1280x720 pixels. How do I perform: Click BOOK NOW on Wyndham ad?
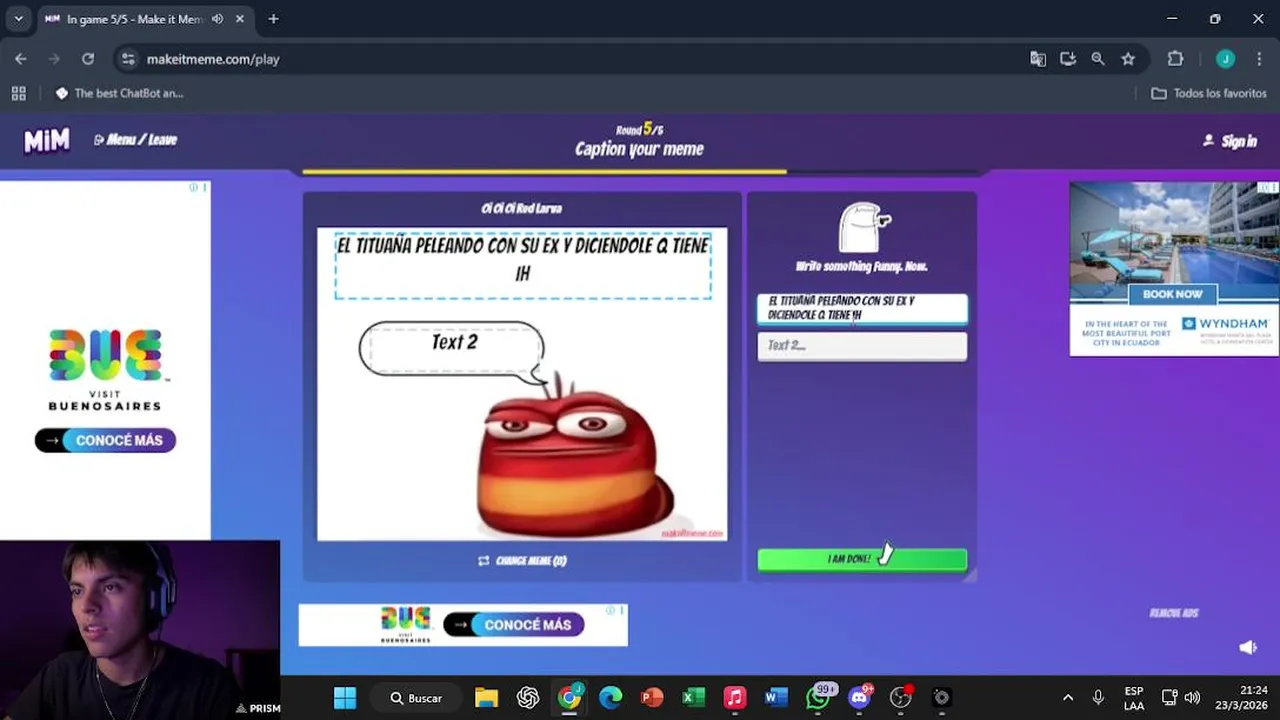click(x=1173, y=294)
